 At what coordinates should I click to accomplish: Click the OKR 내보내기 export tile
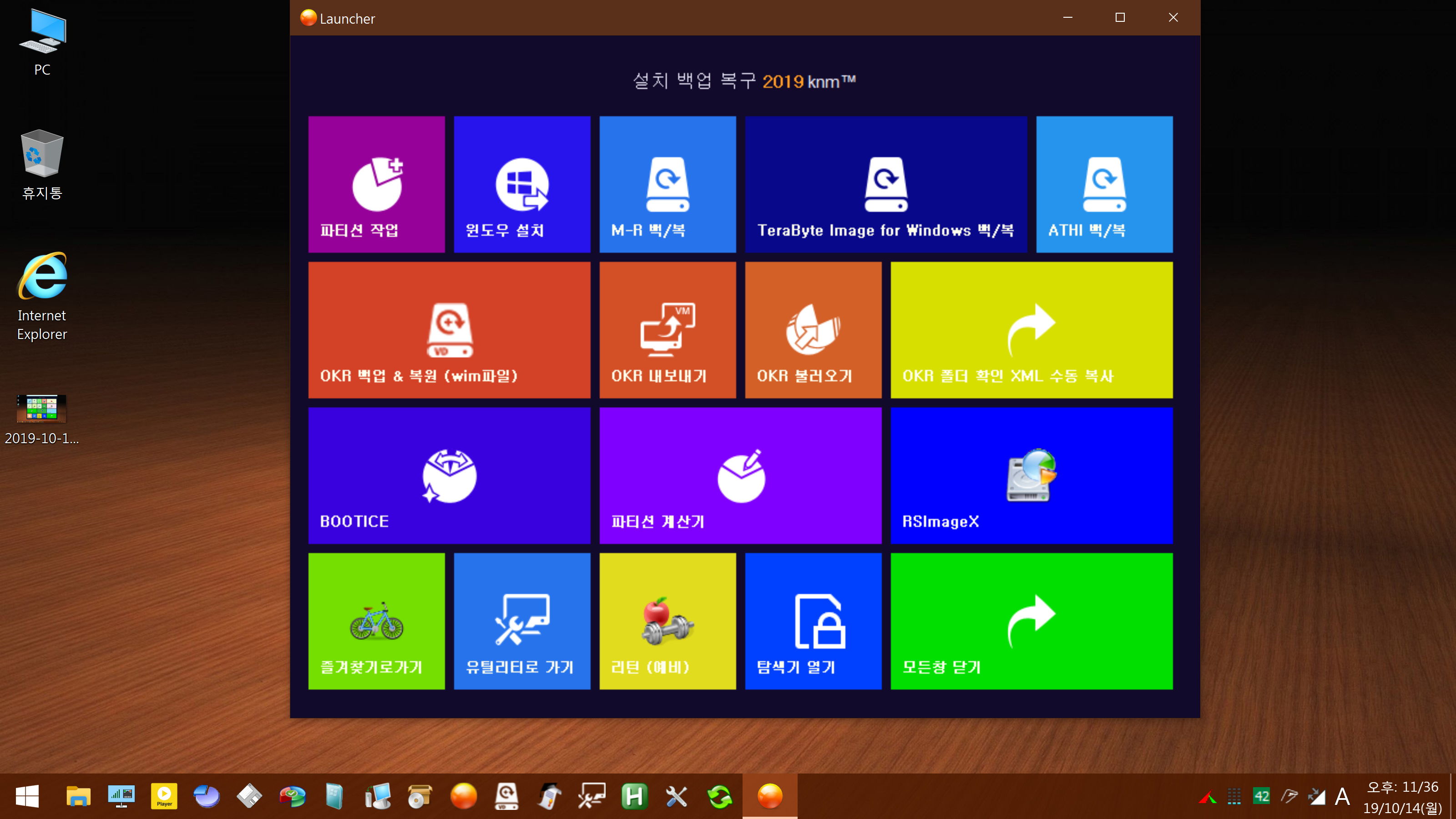coord(667,330)
